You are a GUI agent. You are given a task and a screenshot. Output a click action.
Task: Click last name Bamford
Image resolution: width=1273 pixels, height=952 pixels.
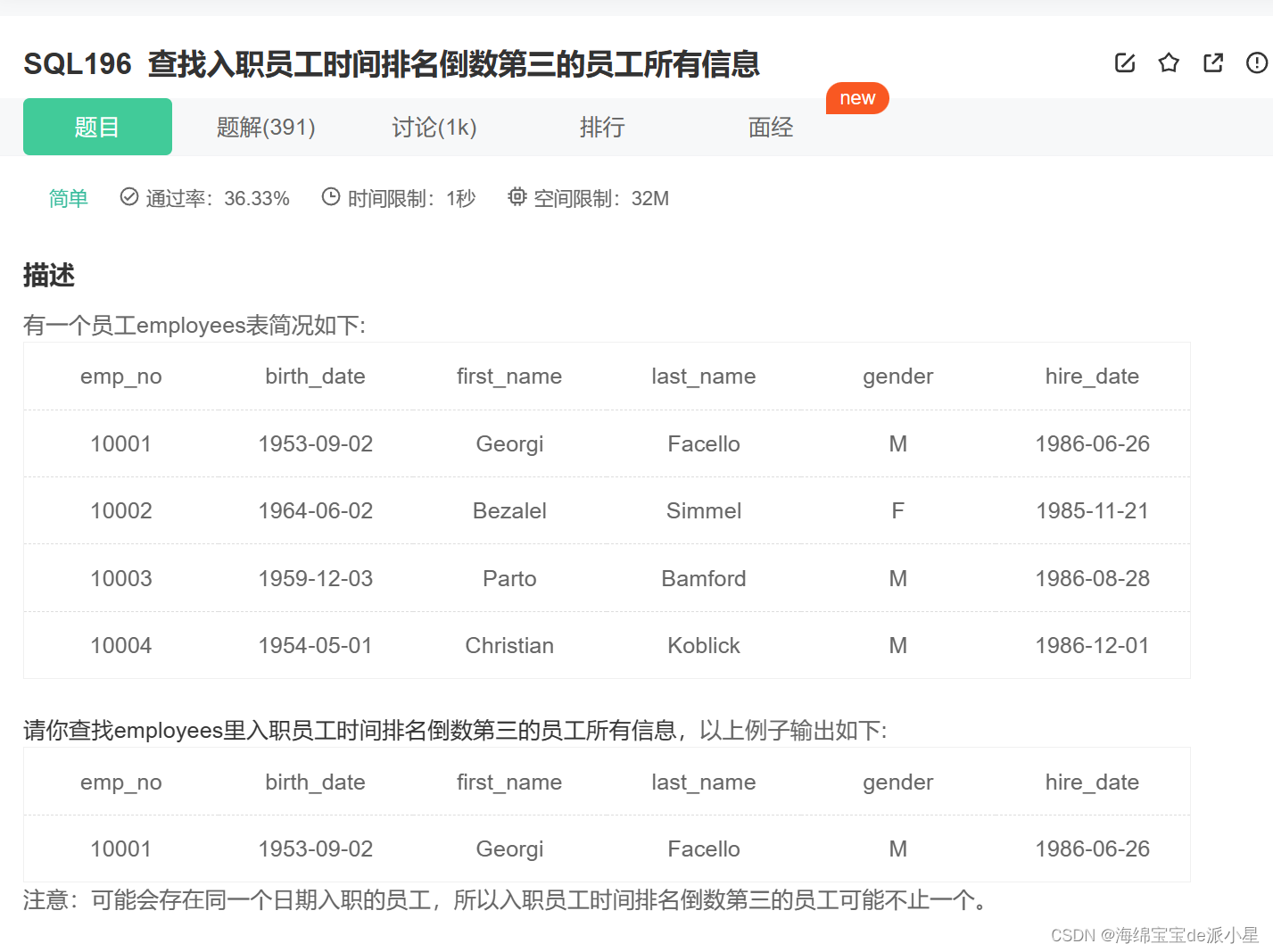click(704, 579)
